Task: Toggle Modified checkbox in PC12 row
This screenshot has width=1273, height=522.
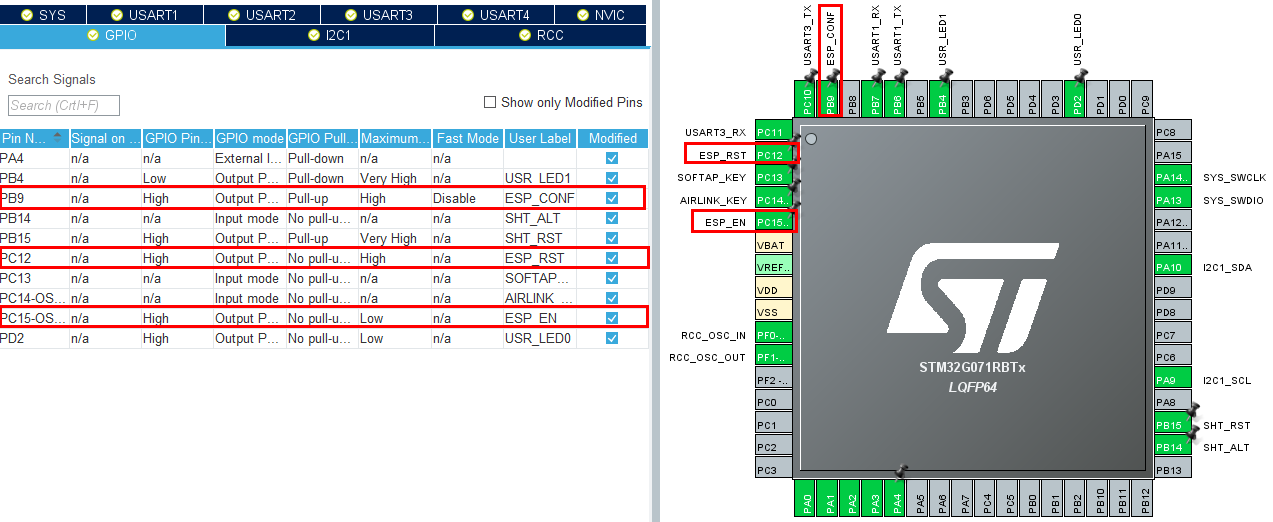Action: click(x=612, y=258)
